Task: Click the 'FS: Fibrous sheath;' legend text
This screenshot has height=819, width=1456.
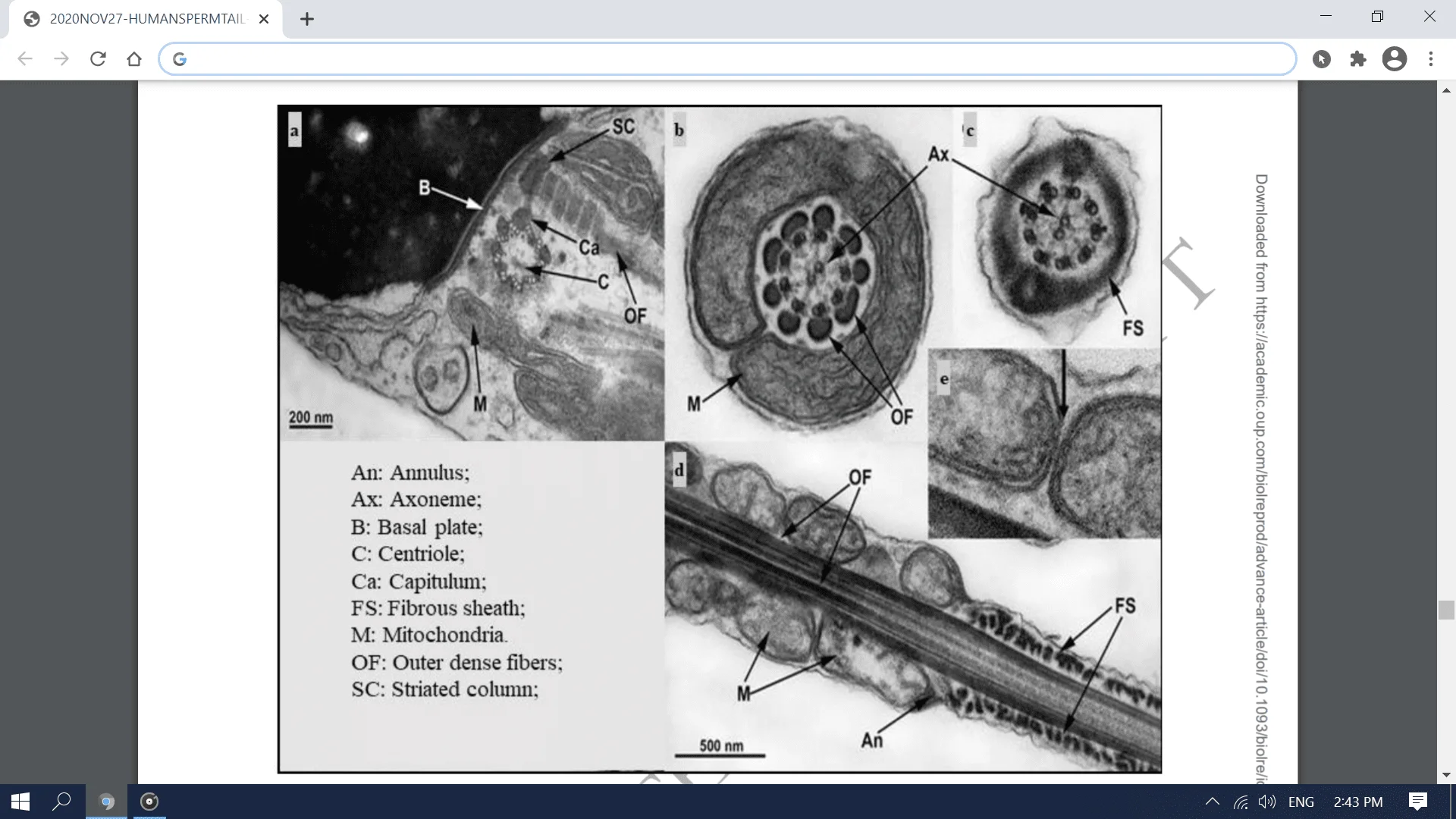Action: (x=438, y=608)
